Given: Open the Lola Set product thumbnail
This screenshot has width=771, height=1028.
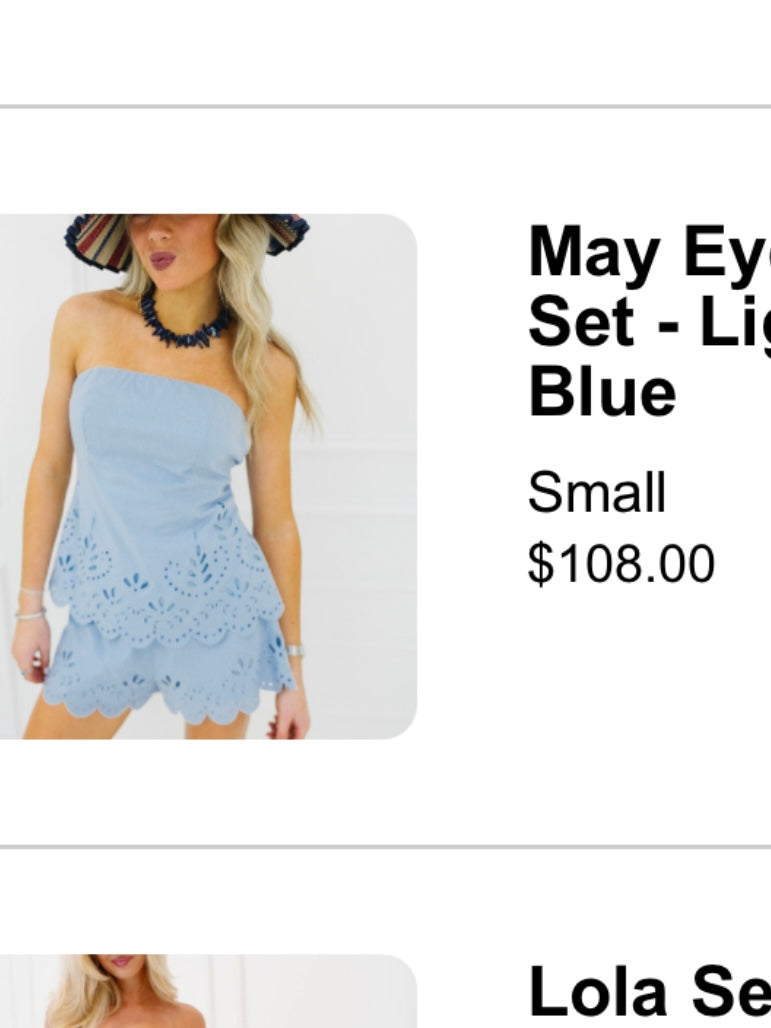Looking at the screenshot, I should (x=208, y=991).
